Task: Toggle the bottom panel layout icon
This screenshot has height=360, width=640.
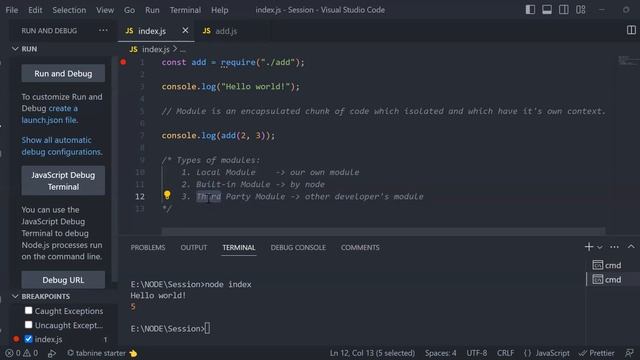Action: tap(547, 9)
